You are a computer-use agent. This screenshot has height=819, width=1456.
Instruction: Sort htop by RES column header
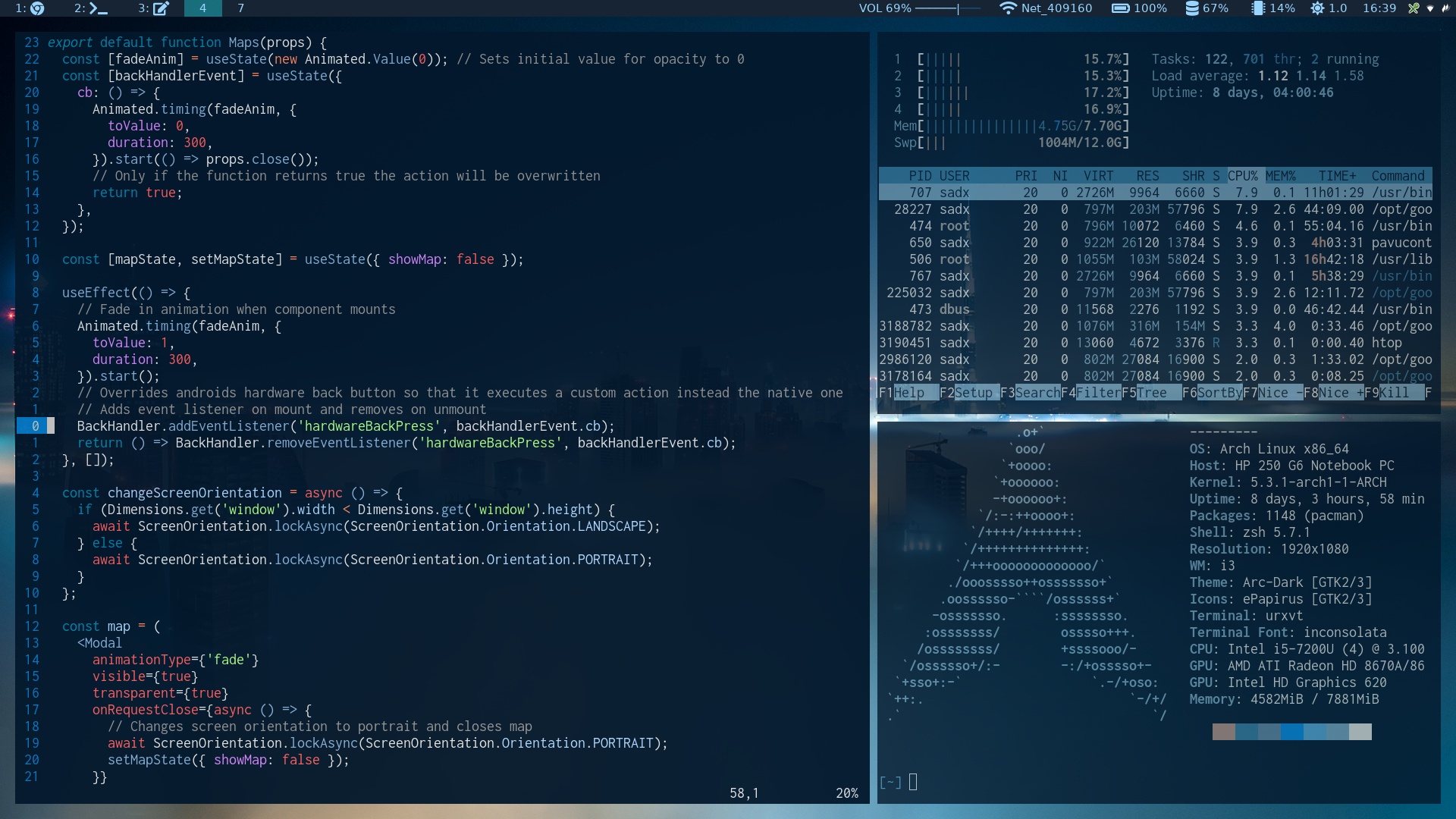[1147, 176]
